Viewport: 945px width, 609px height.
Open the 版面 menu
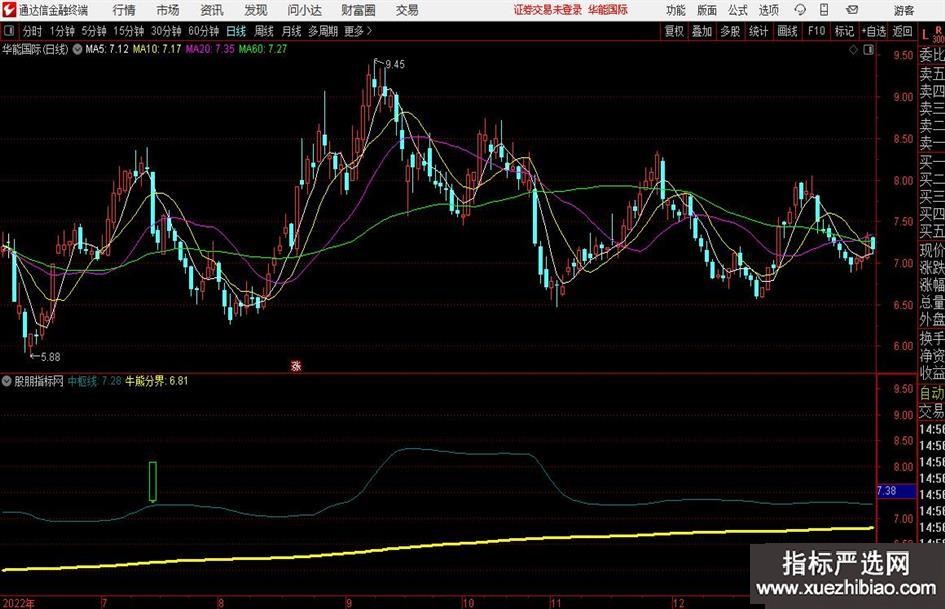[x=706, y=10]
